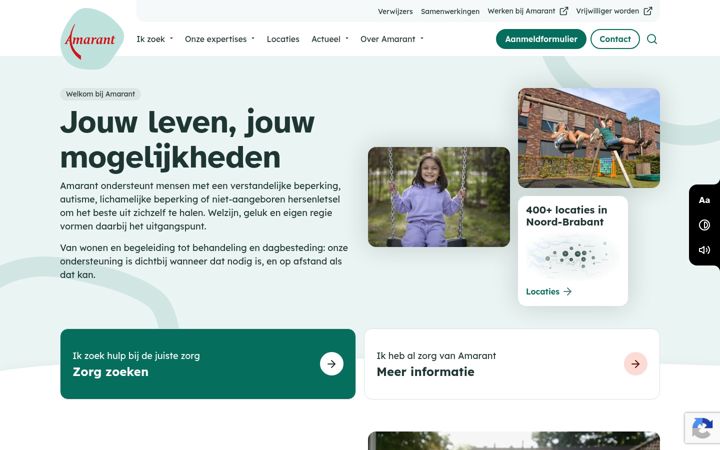
Task: Click the arrow next to the Locaties card link
Action: [x=568, y=292]
